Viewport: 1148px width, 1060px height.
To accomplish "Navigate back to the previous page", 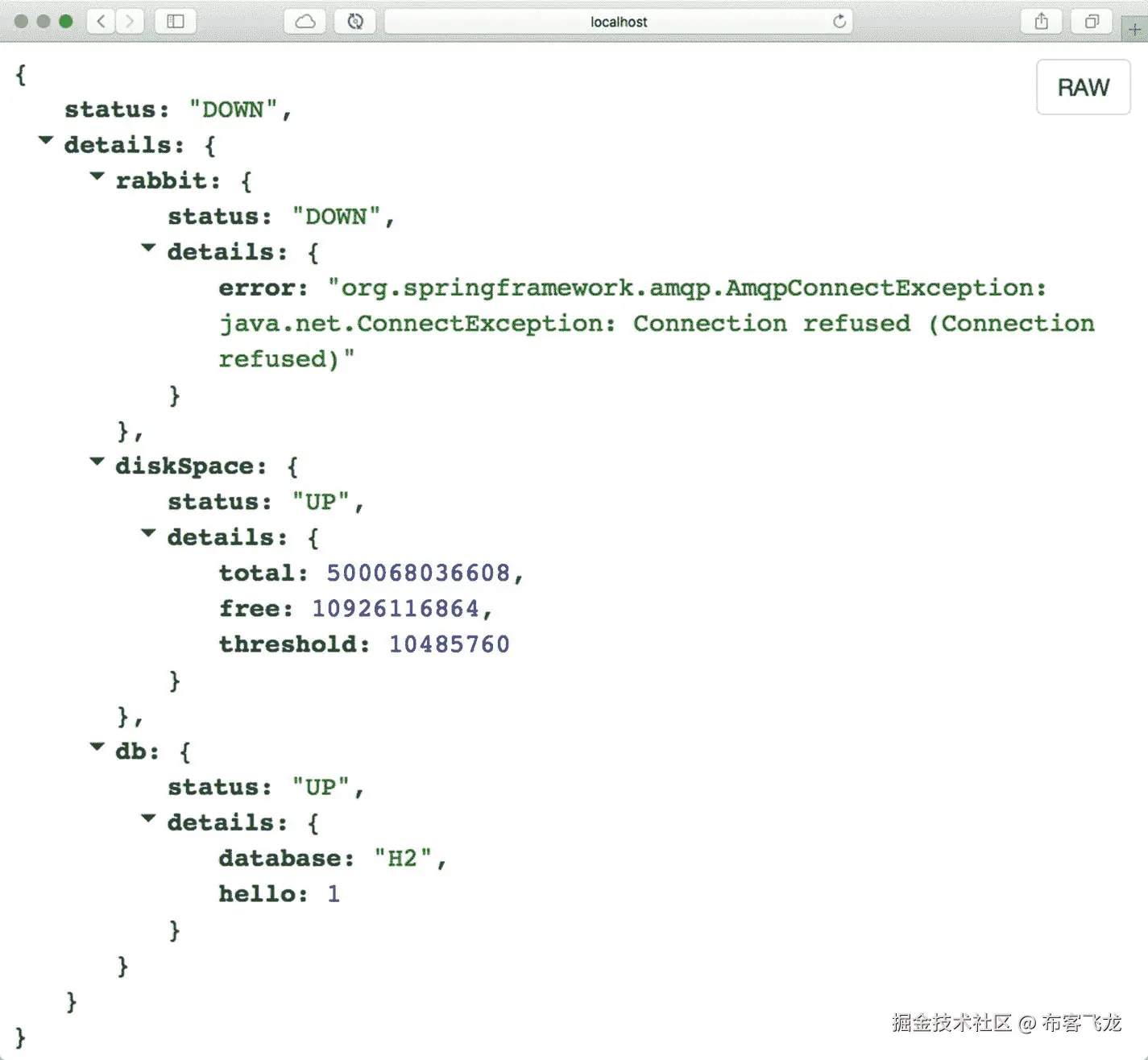I will point(101,22).
